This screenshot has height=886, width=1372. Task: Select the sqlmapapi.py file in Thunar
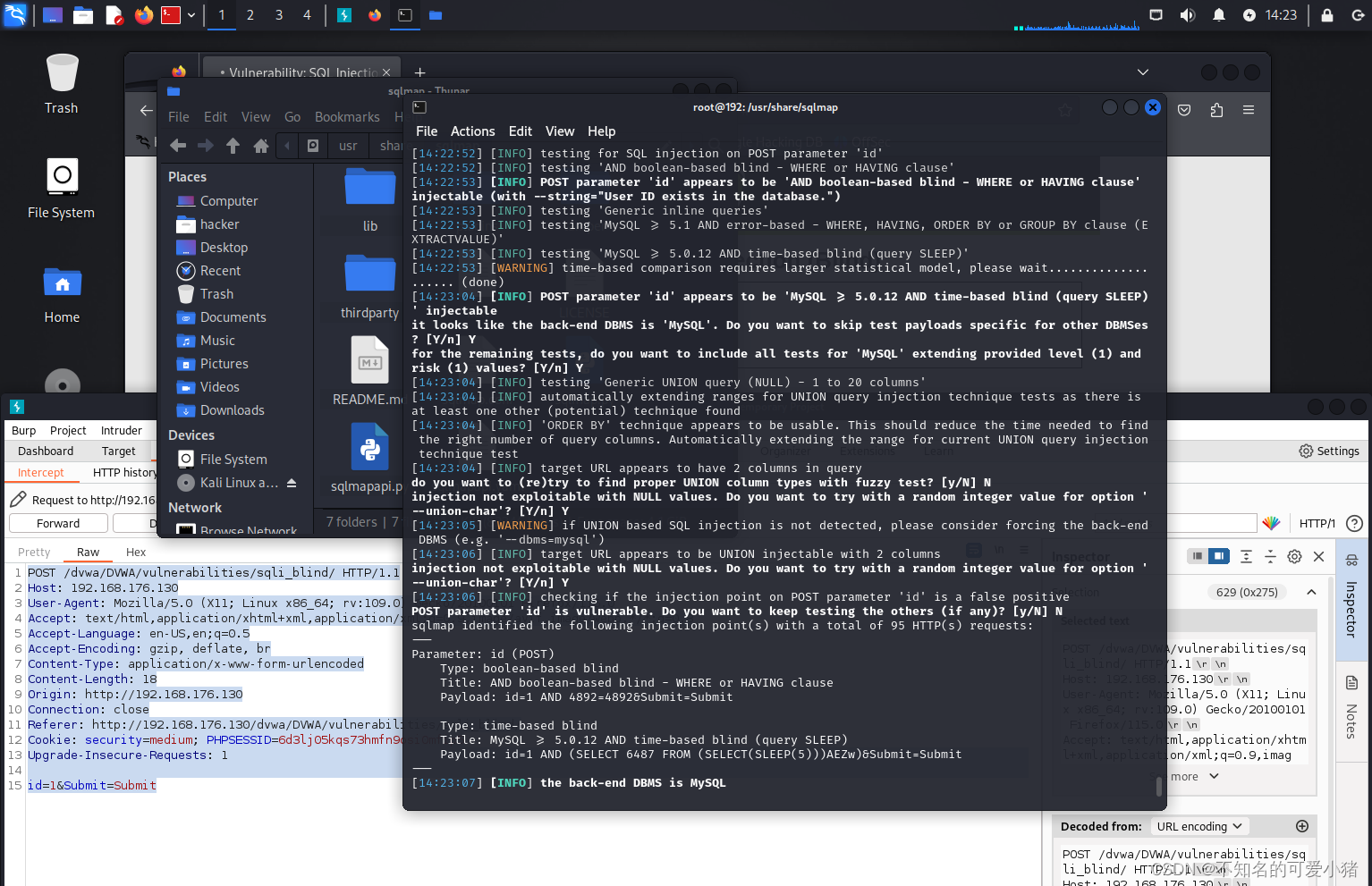[369, 459]
